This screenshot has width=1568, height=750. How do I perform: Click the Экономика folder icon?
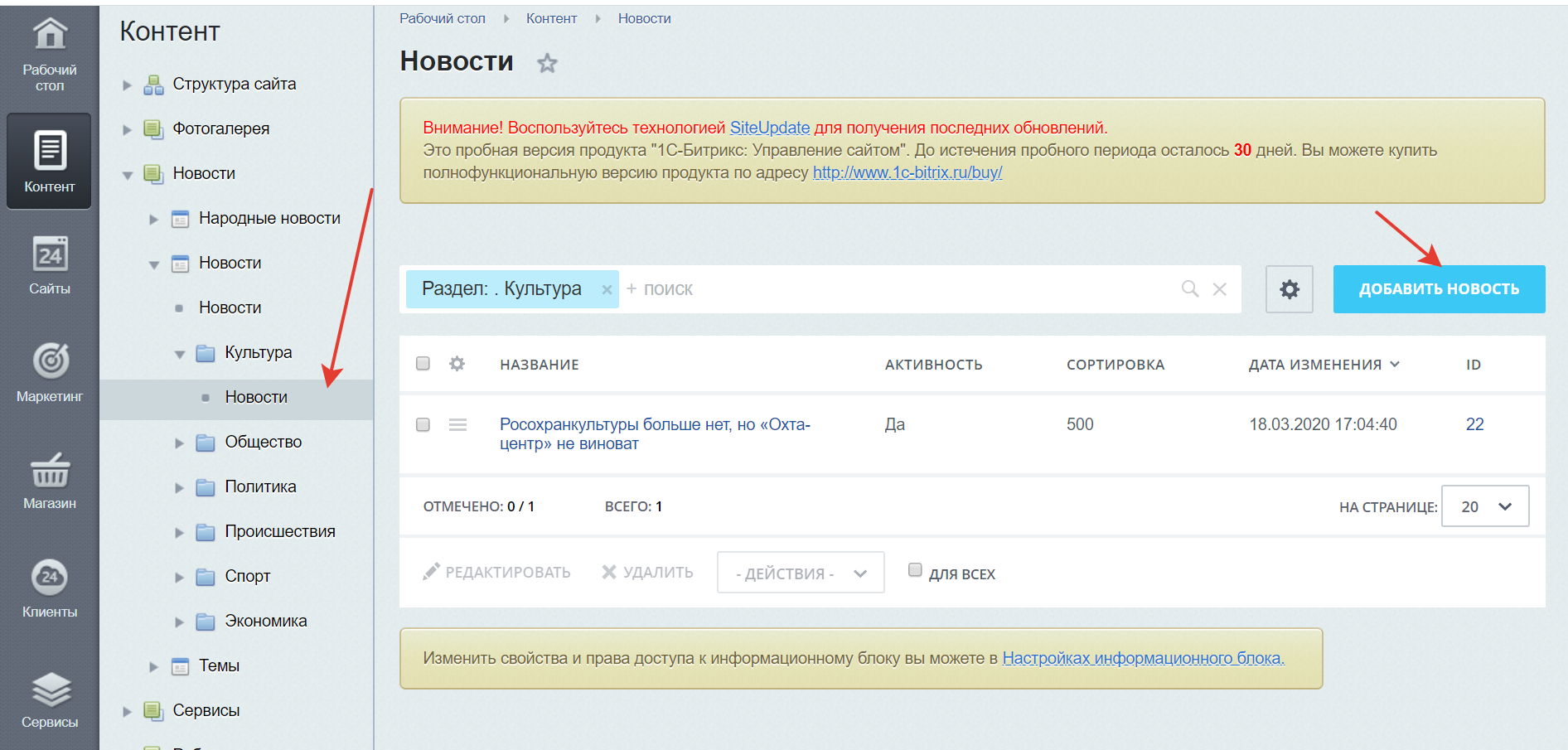point(206,622)
